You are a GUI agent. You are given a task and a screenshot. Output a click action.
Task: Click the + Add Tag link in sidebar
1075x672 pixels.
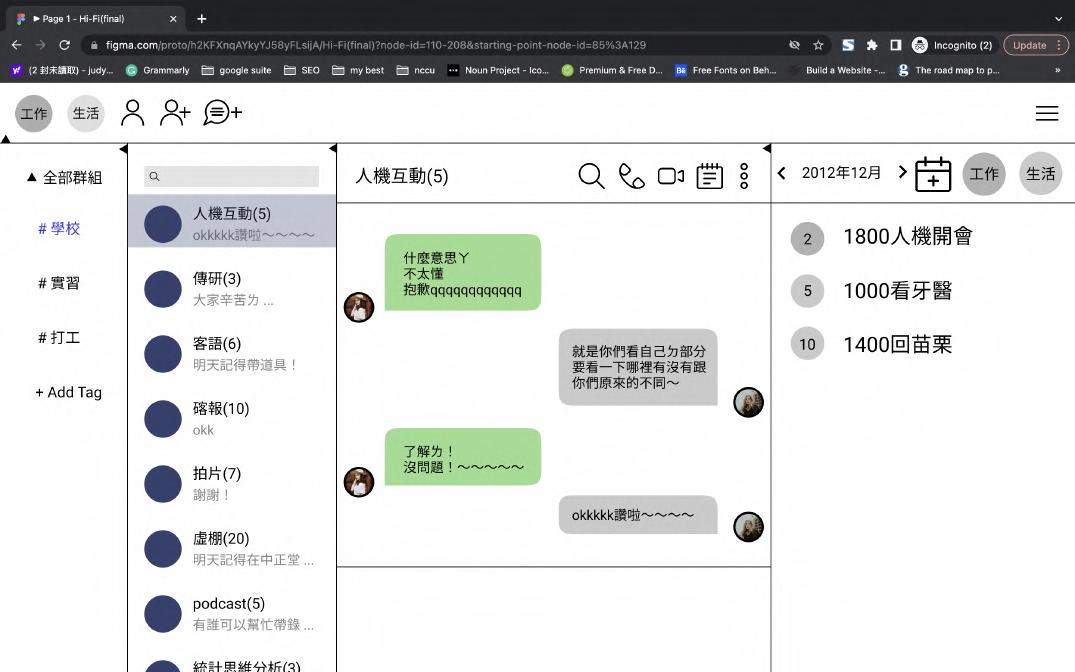click(x=66, y=392)
